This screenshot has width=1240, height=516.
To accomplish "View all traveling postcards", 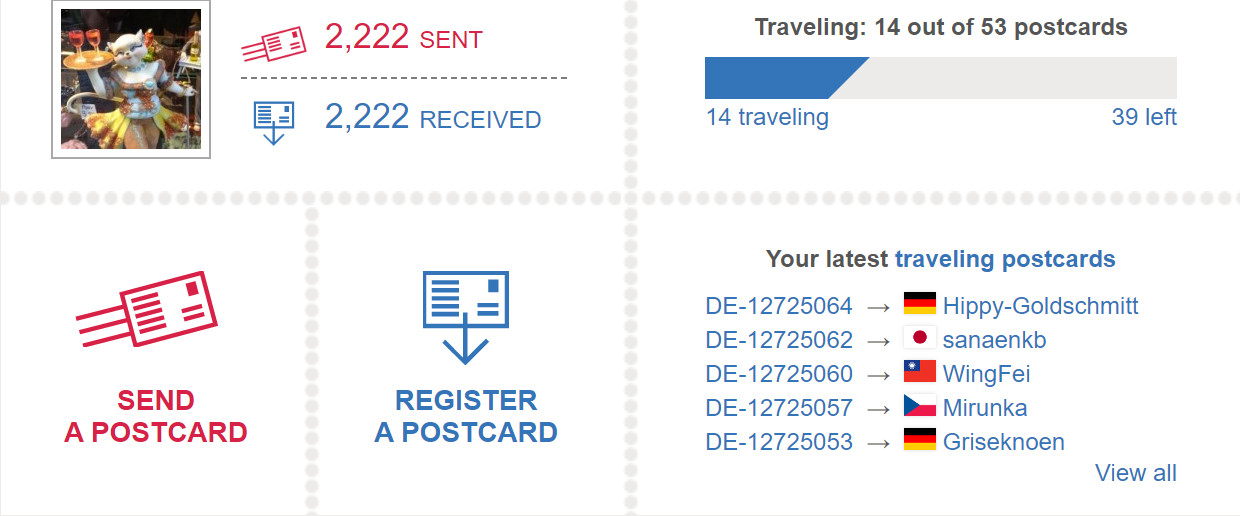I will [1136, 473].
